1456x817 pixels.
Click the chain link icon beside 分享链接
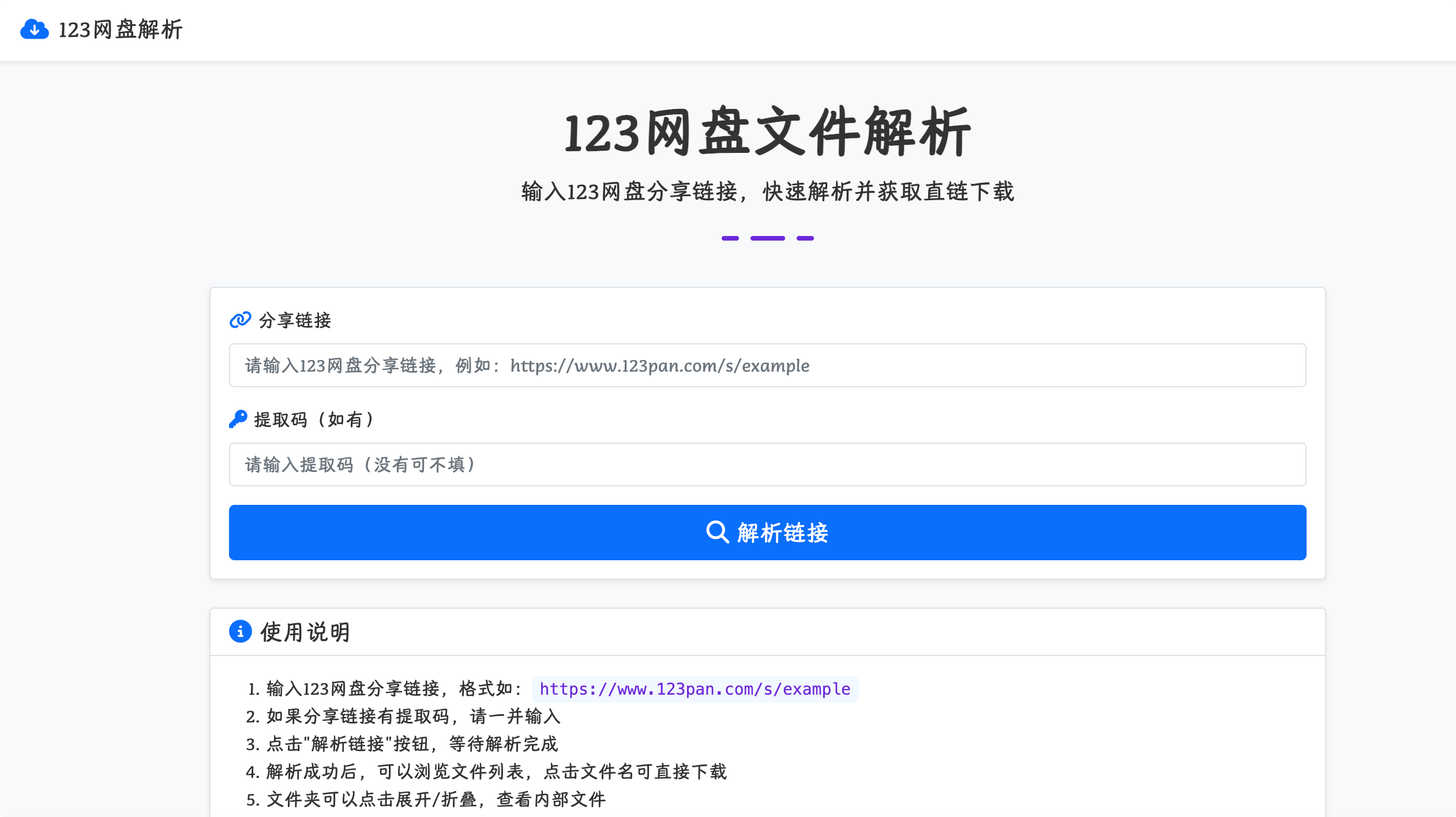pos(240,320)
